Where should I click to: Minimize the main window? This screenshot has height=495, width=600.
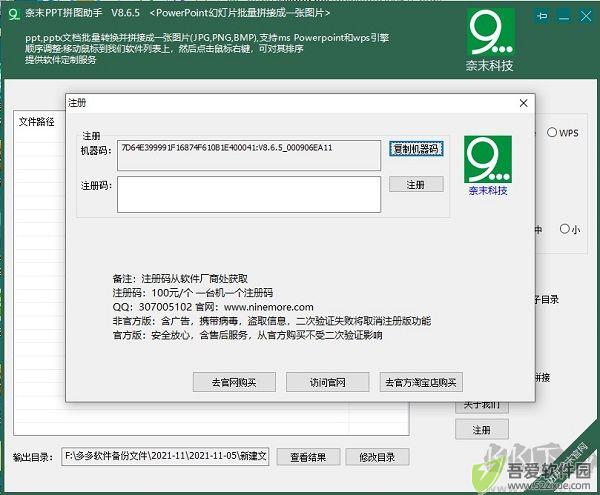pos(564,16)
